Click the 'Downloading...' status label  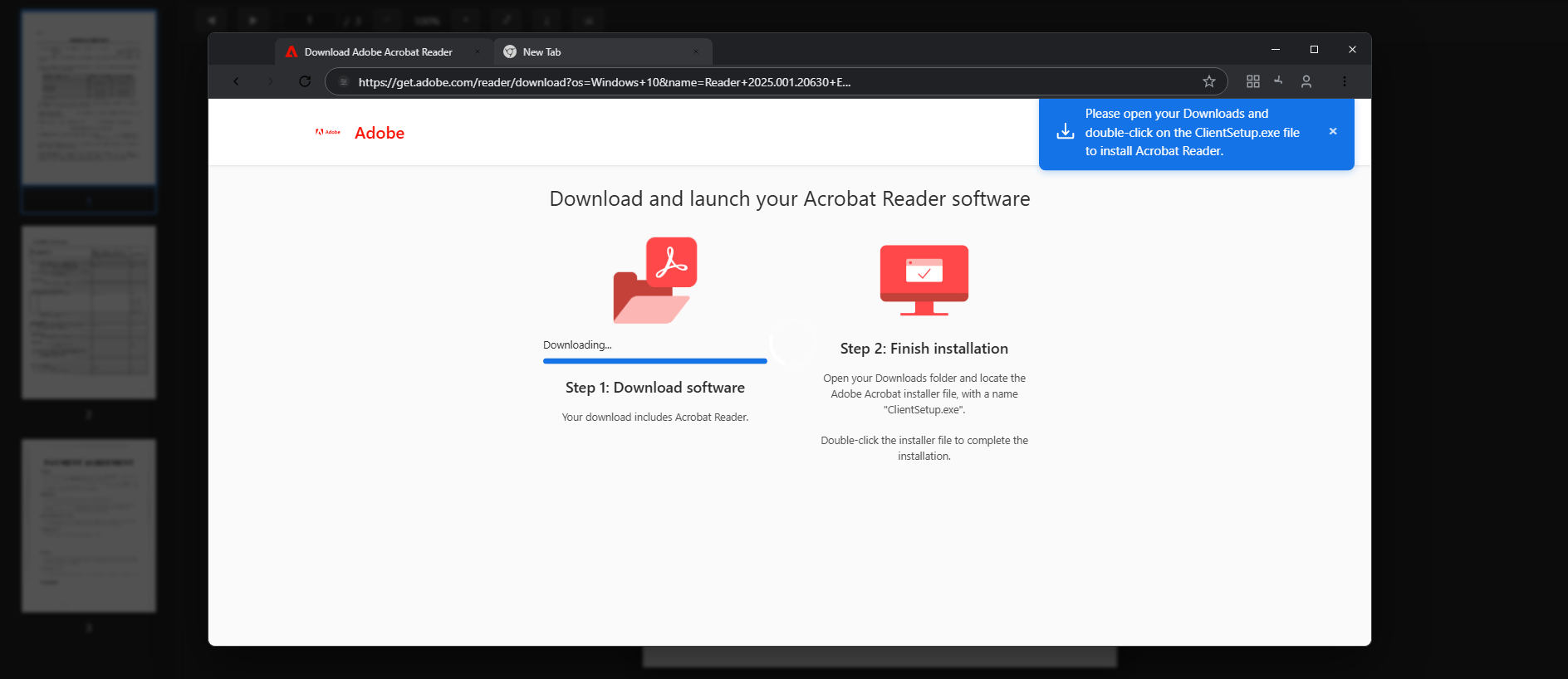tap(577, 345)
